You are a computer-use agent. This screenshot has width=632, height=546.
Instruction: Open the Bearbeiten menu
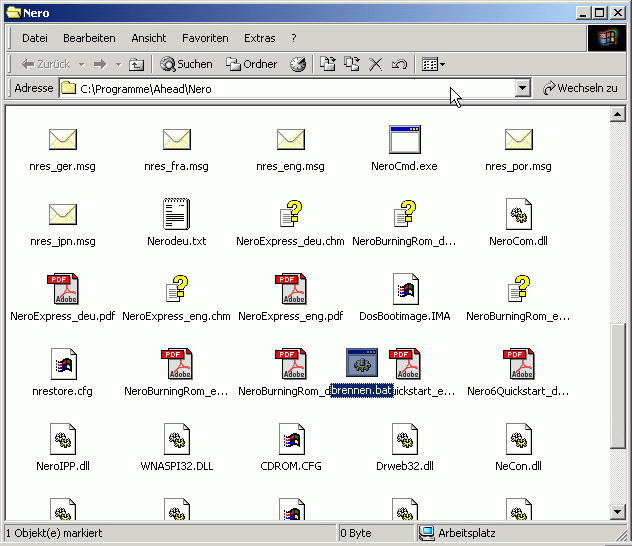89,38
